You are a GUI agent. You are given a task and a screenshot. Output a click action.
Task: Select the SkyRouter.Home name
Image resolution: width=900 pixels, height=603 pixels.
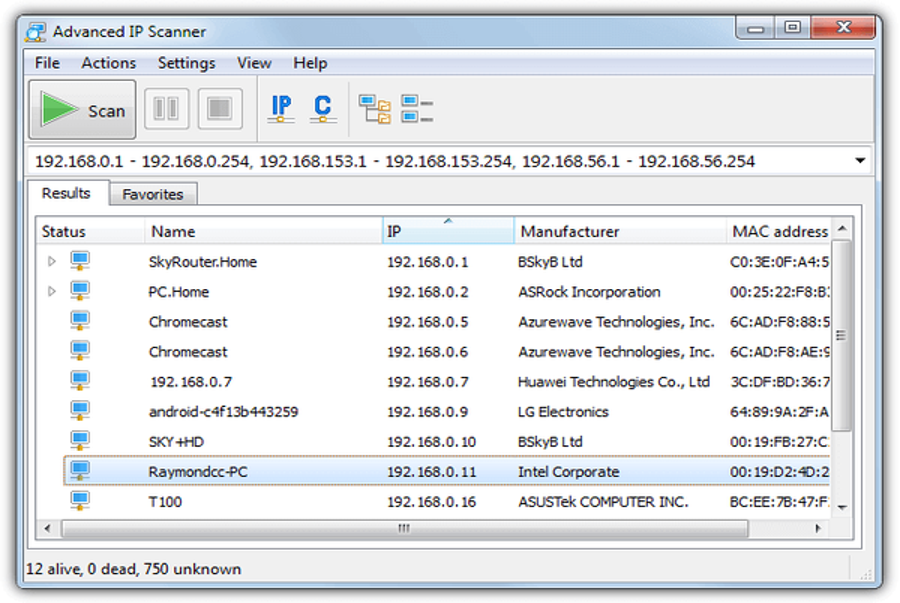203,262
